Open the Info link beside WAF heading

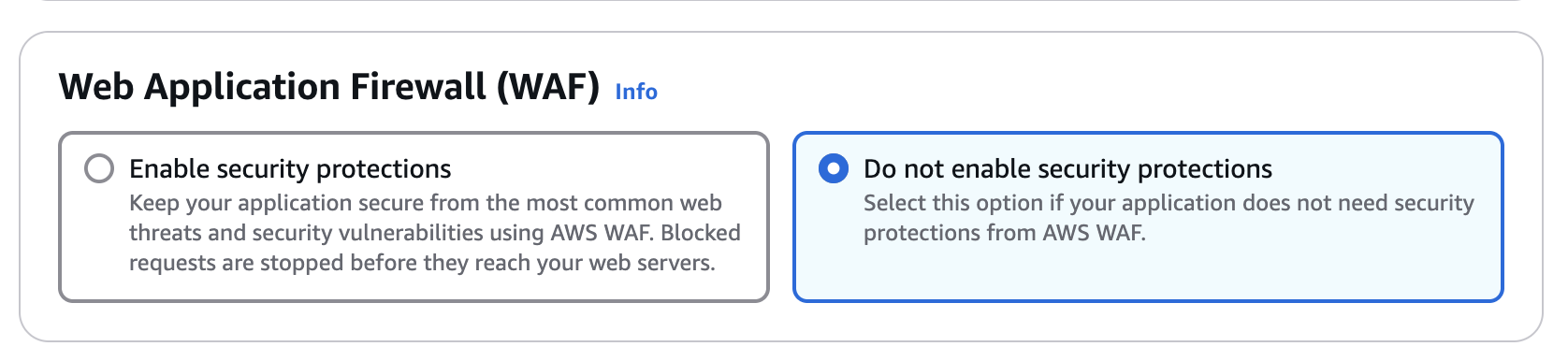click(x=636, y=92)
